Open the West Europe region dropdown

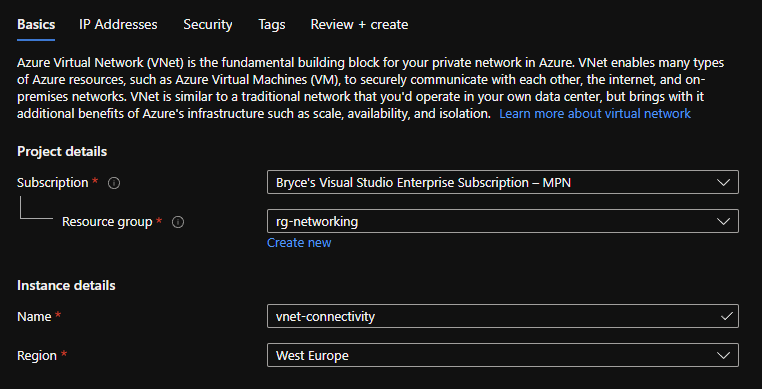click(502, 355)
